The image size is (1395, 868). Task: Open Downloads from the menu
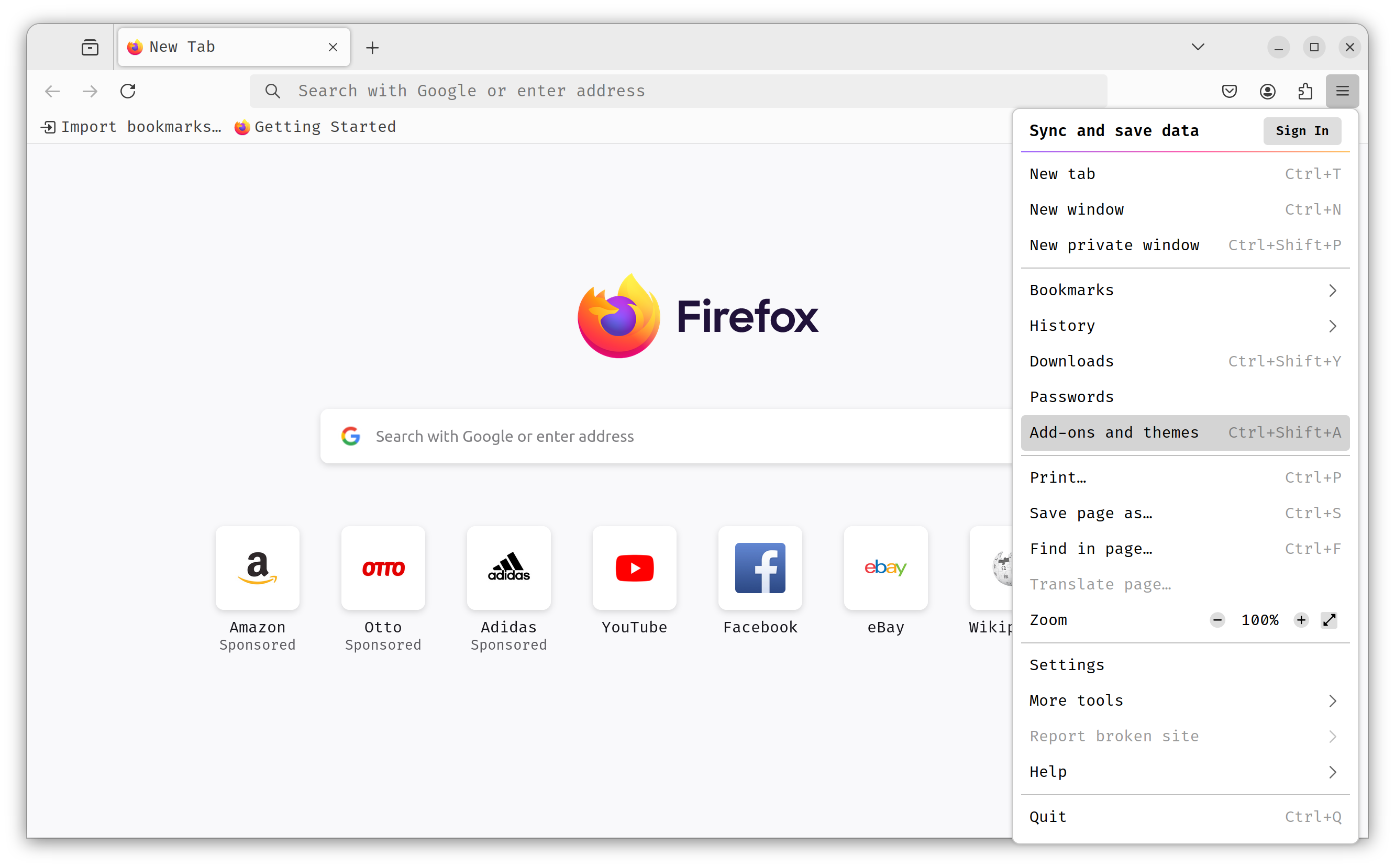(1185, 362)
